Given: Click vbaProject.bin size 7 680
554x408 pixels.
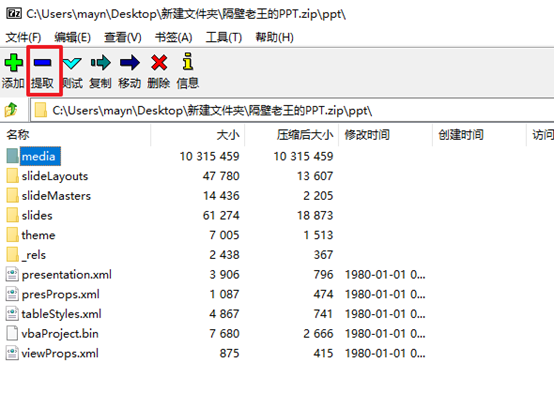Looking at the screenshot, I should pos(224,334).
